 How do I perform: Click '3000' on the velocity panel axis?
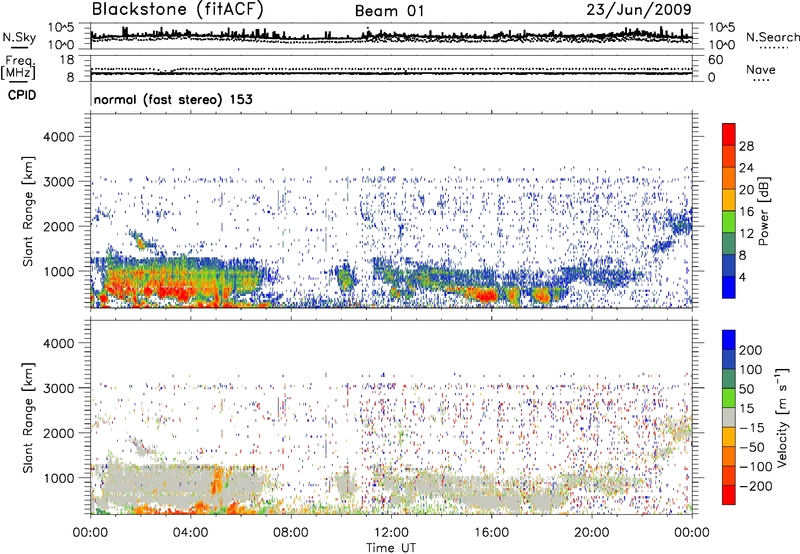point(59,388)
